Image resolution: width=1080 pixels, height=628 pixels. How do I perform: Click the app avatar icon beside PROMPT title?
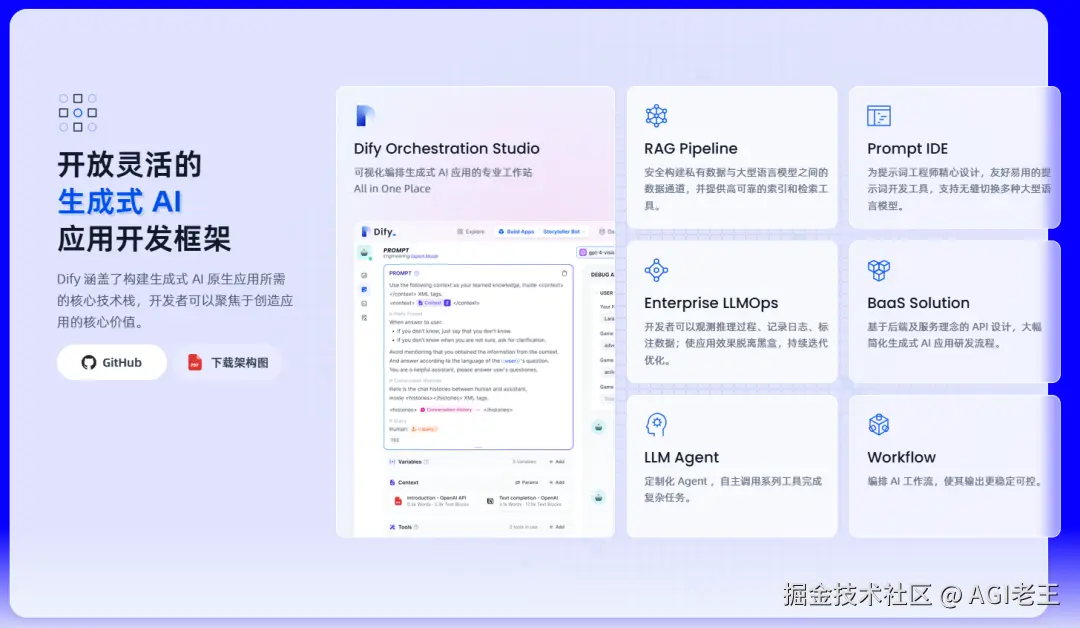(364, 253)
